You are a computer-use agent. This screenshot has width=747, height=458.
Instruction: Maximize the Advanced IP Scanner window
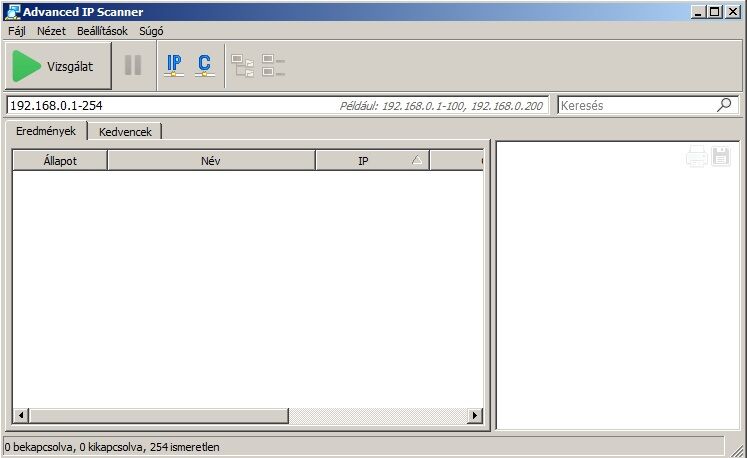[715, 12]
